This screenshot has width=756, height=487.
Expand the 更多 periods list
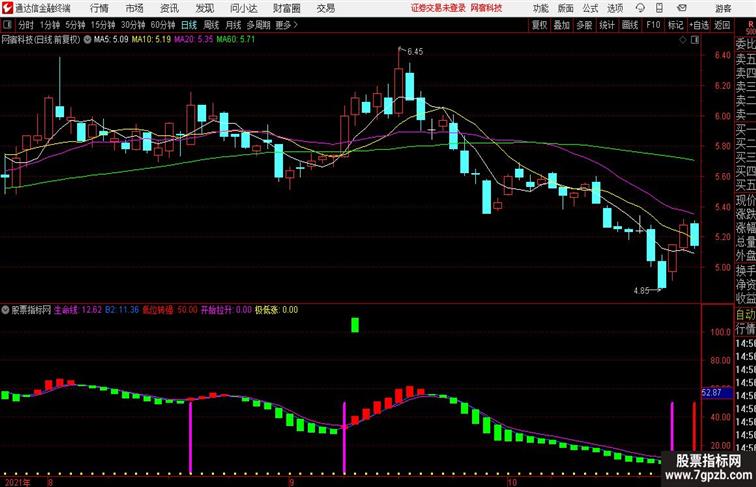(x=286, y=25)
